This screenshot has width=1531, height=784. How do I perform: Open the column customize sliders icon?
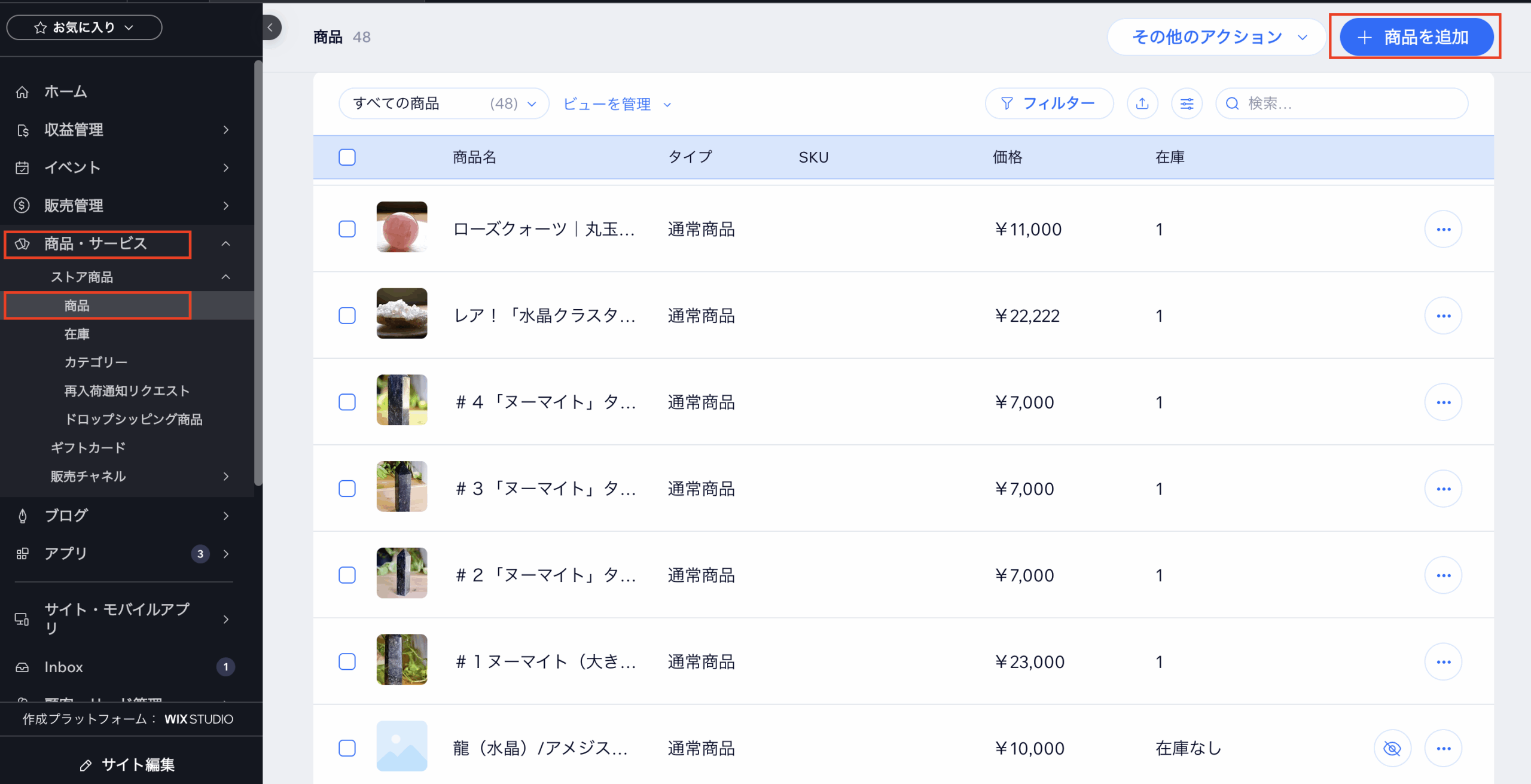pyautogui.click(x=1187, y=103)
